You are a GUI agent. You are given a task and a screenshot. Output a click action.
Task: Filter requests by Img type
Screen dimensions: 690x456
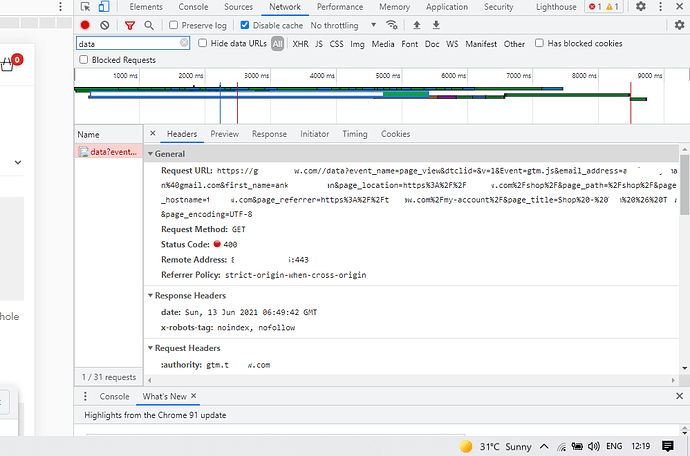coord(357,44)
